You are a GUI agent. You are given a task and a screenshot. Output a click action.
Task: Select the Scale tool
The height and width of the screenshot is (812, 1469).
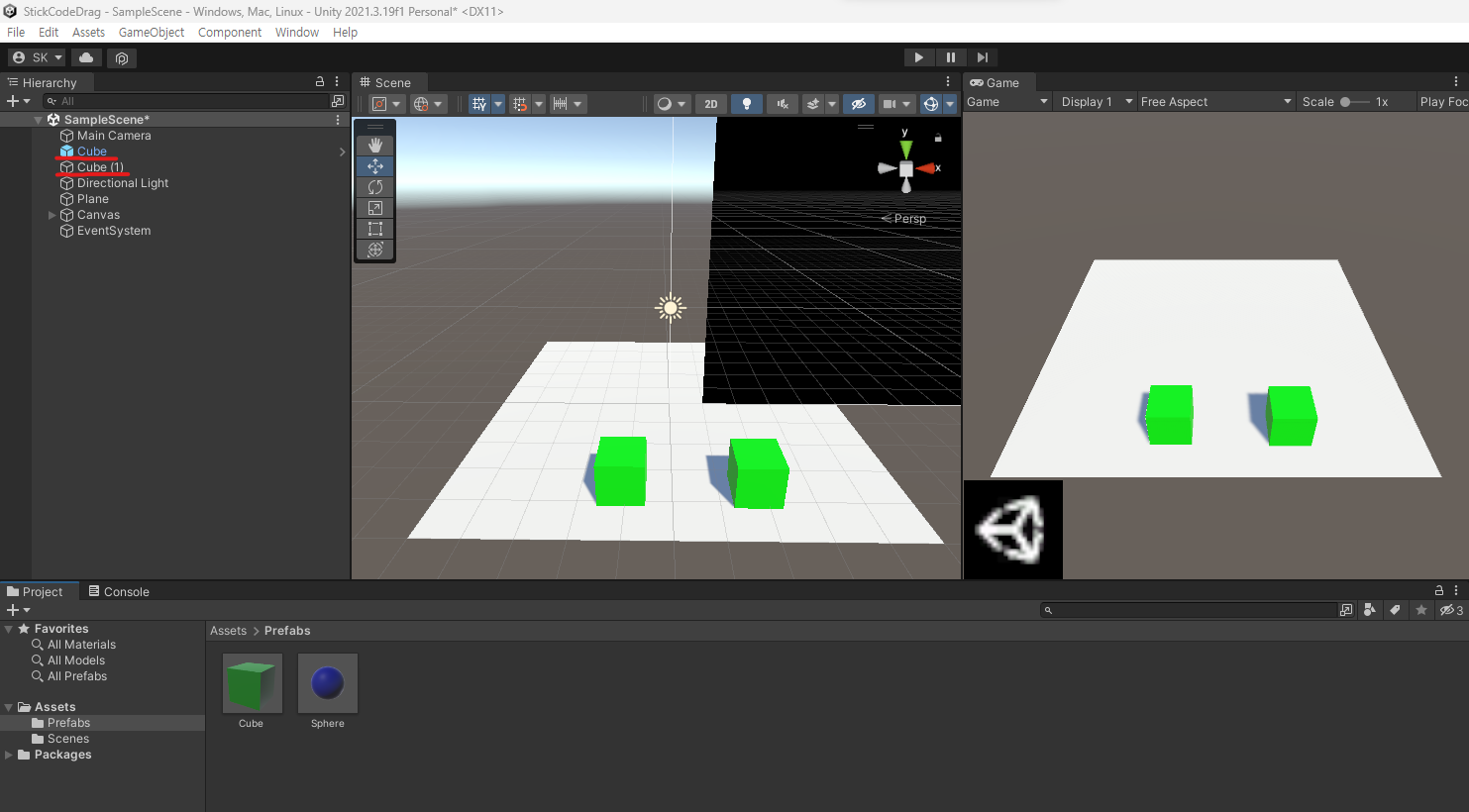(375, 208)
